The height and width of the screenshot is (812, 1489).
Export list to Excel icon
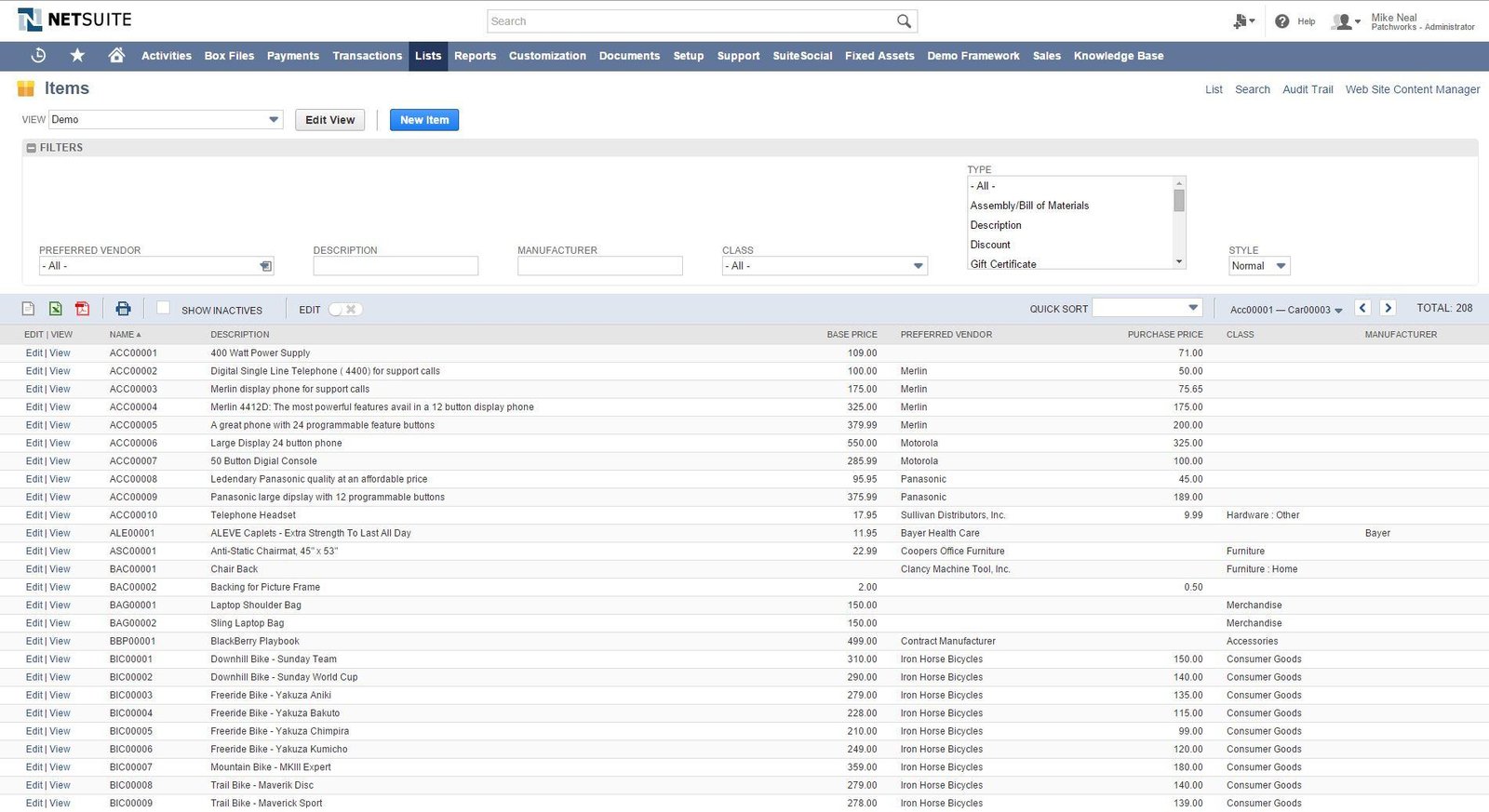pos(56,309)
